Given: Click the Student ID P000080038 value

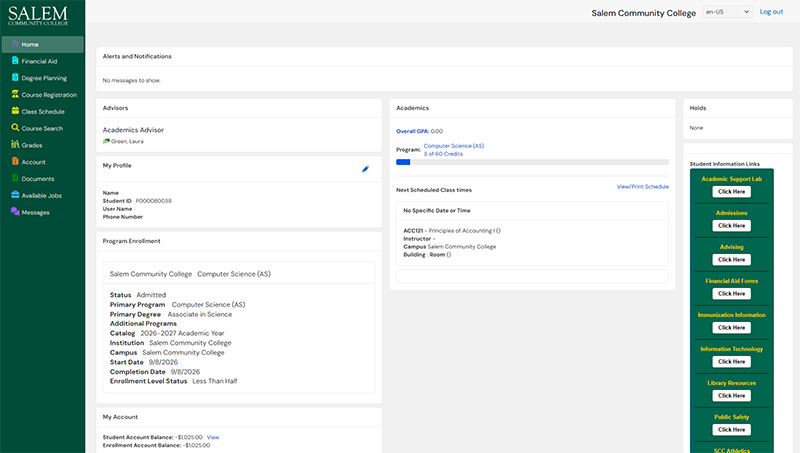Looking at the screenshot, I should coord(154,201).
